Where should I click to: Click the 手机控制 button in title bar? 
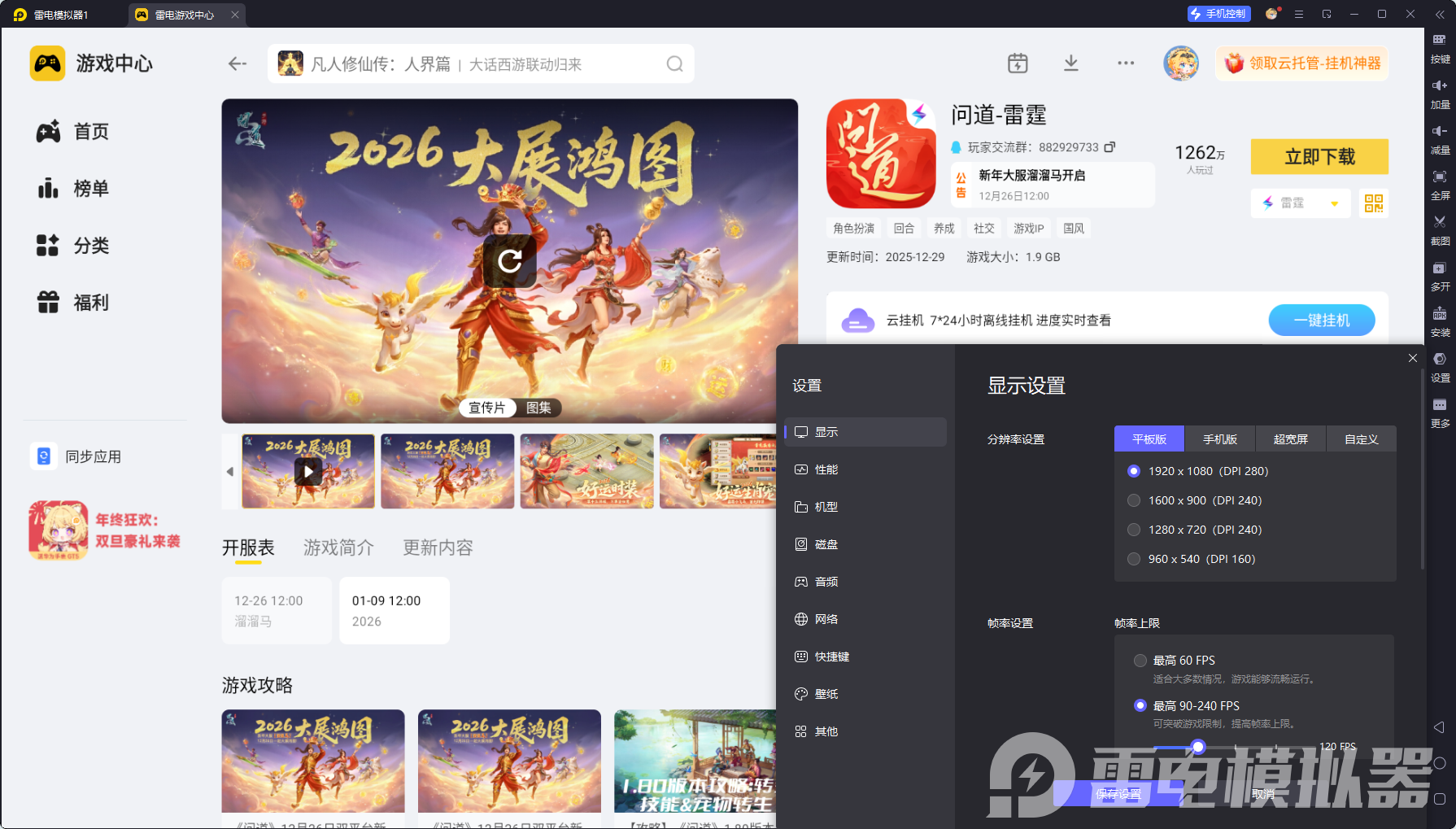pyautogui.click(x=1218, y=14)
